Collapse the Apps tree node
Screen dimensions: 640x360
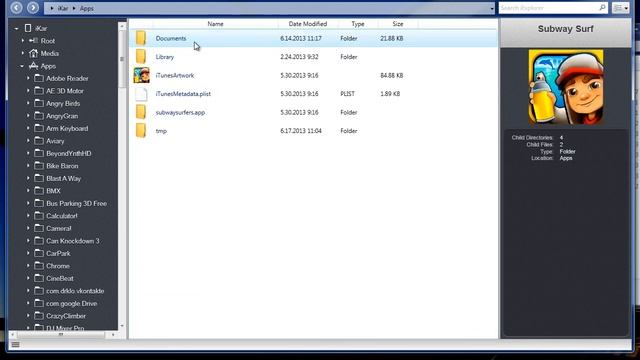point(22,66)
